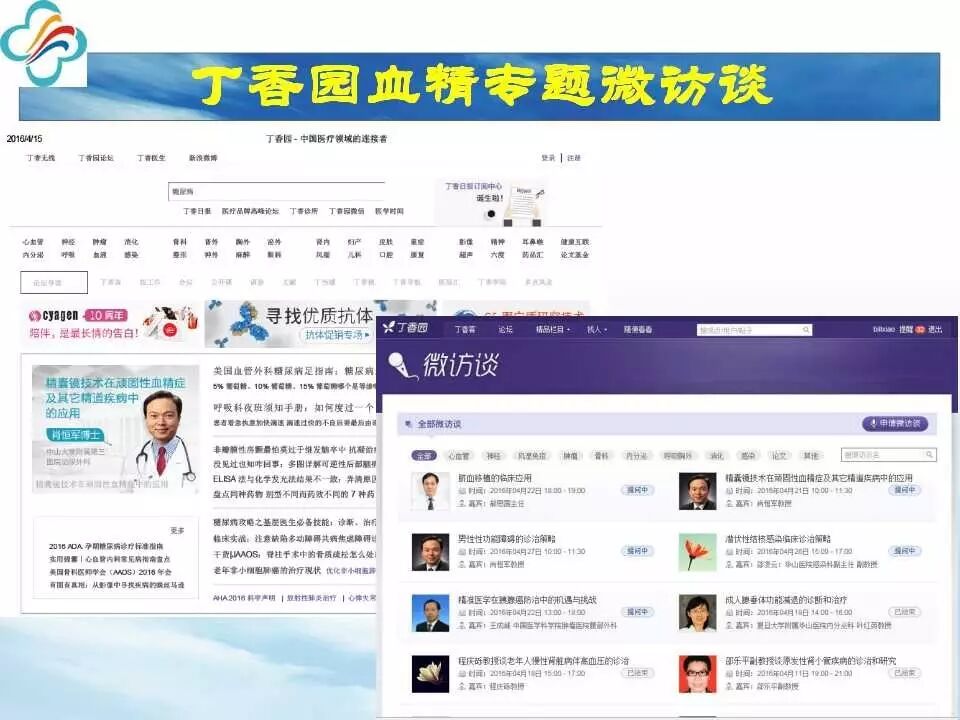Select the 论文 category filter pill

[778, 456]
